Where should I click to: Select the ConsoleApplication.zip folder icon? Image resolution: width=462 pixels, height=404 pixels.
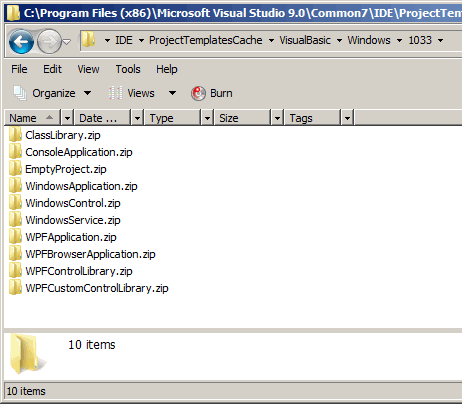(x=15, y=152)
